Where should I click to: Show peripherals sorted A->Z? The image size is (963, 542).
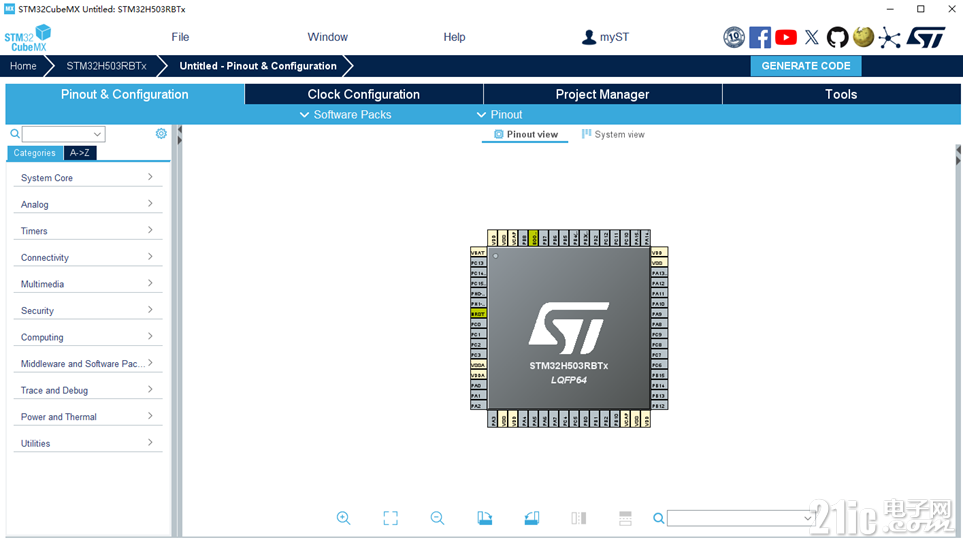point(80,153)
